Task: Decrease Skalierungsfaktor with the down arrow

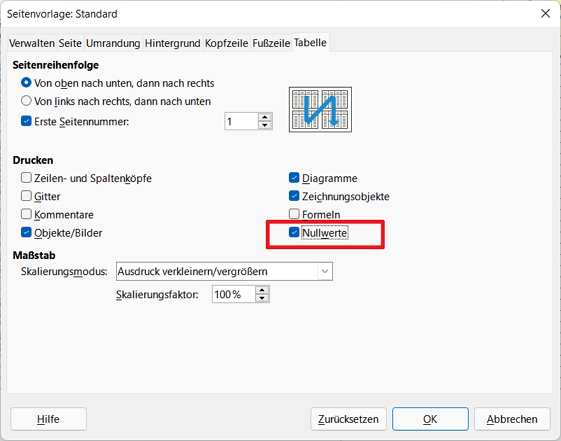Action: click(x=262, y=298)
